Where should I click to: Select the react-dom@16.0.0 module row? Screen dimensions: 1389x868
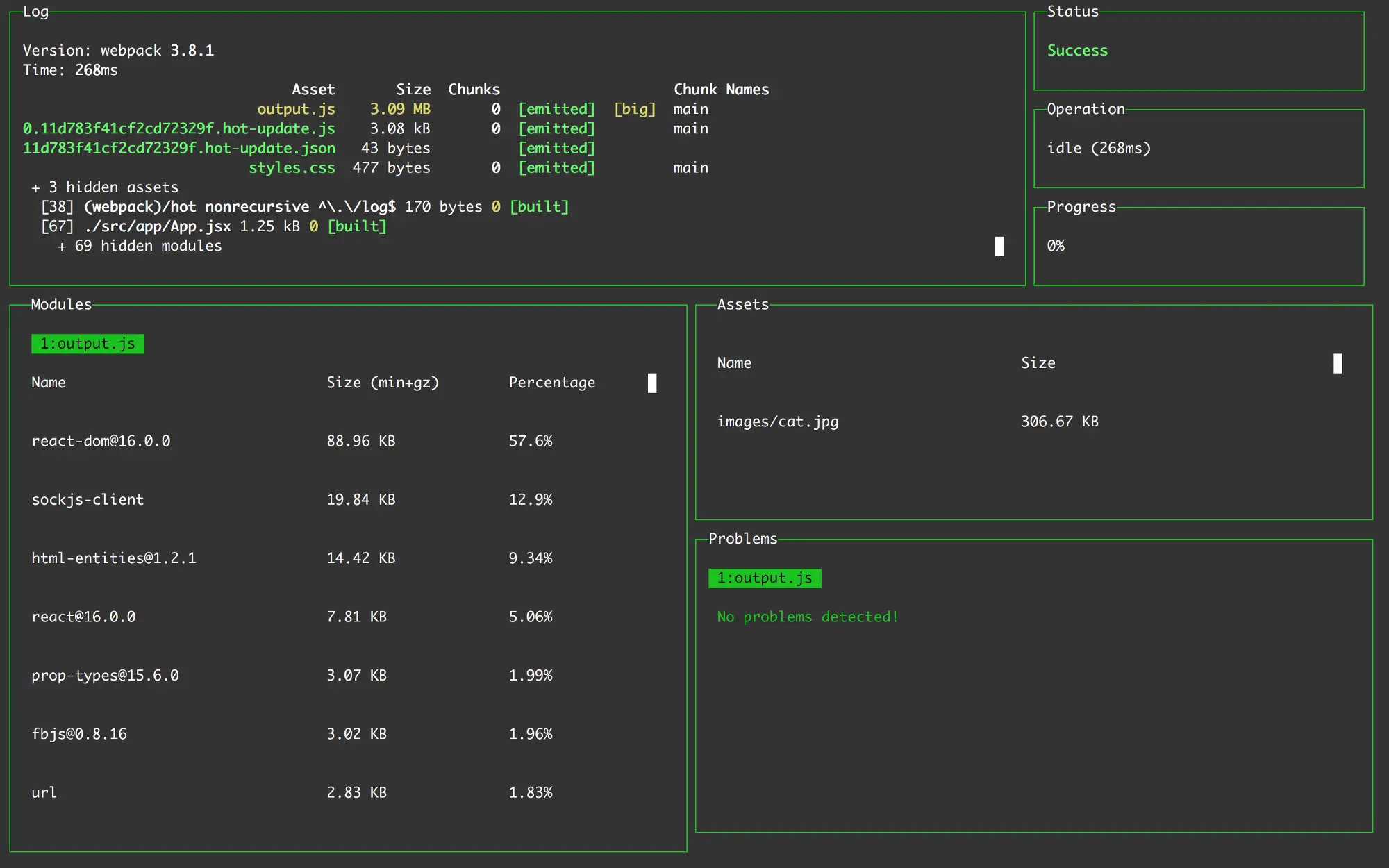click(101, 441)
